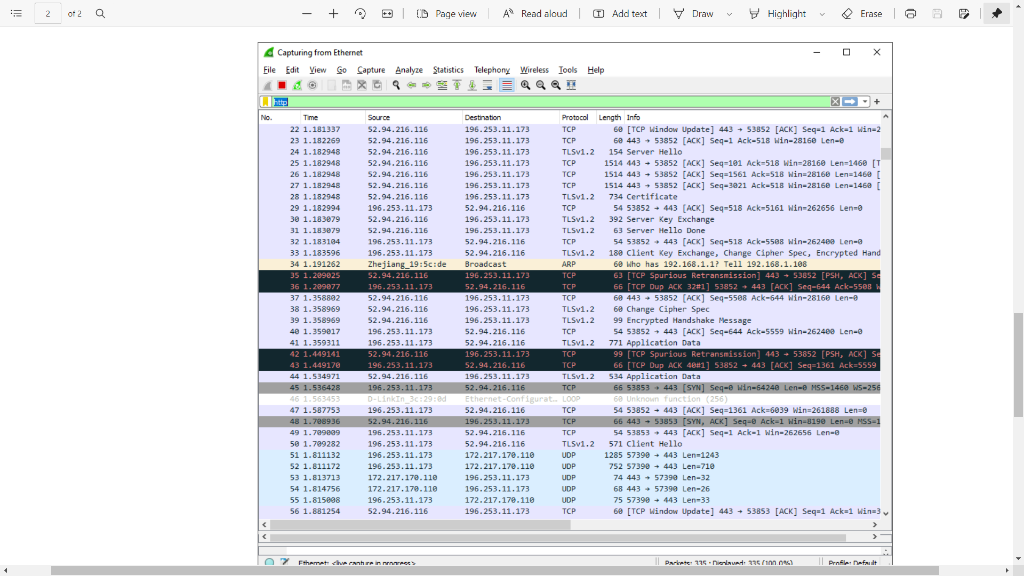1024x576 pixels.
Task: Open the find packet tool
Action: (394, 85)
